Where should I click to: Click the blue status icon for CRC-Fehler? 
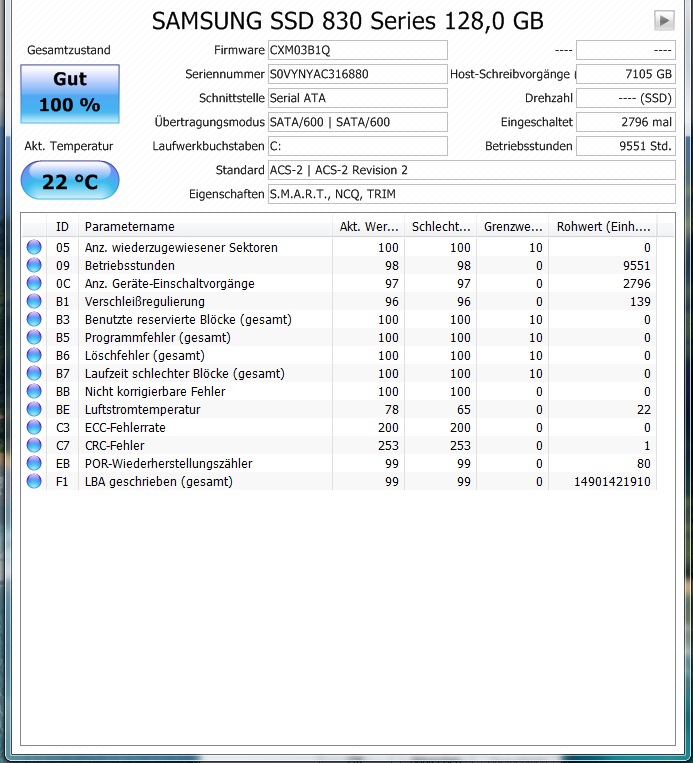[x=34, y=445]
